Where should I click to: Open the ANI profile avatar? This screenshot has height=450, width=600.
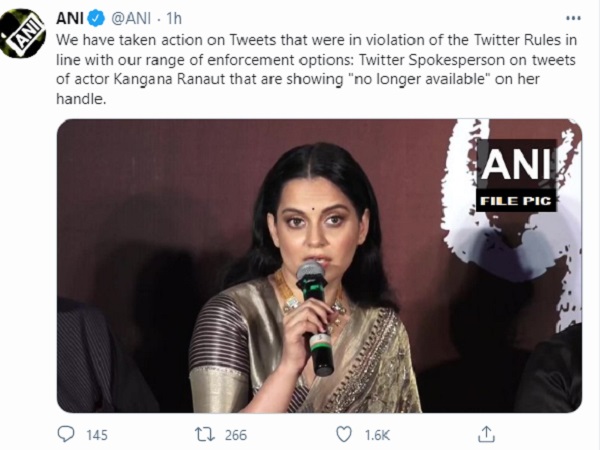22,32
